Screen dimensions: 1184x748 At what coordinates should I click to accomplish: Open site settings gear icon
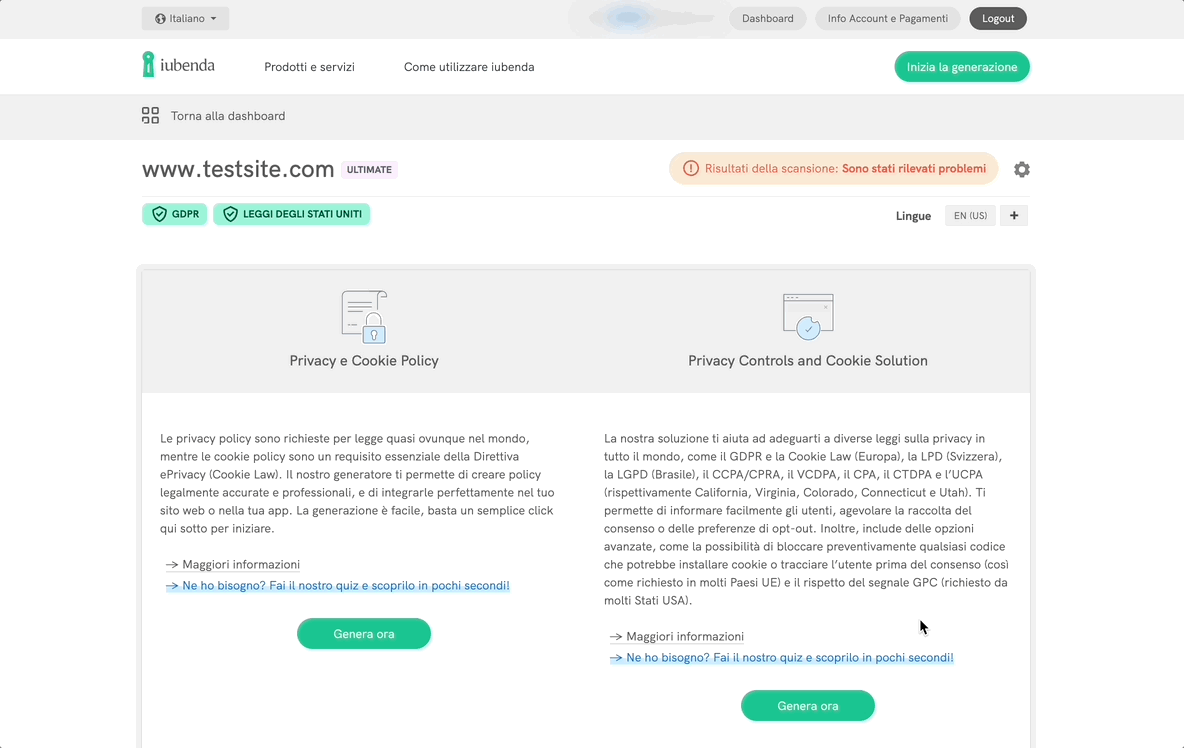point(1021,169)
